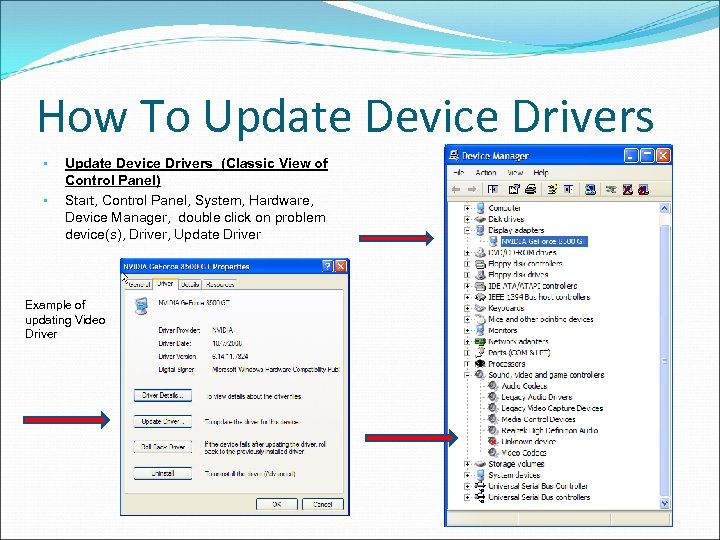
Task: Collapse Sound, video and game controllers node
Action: point(467,375)
